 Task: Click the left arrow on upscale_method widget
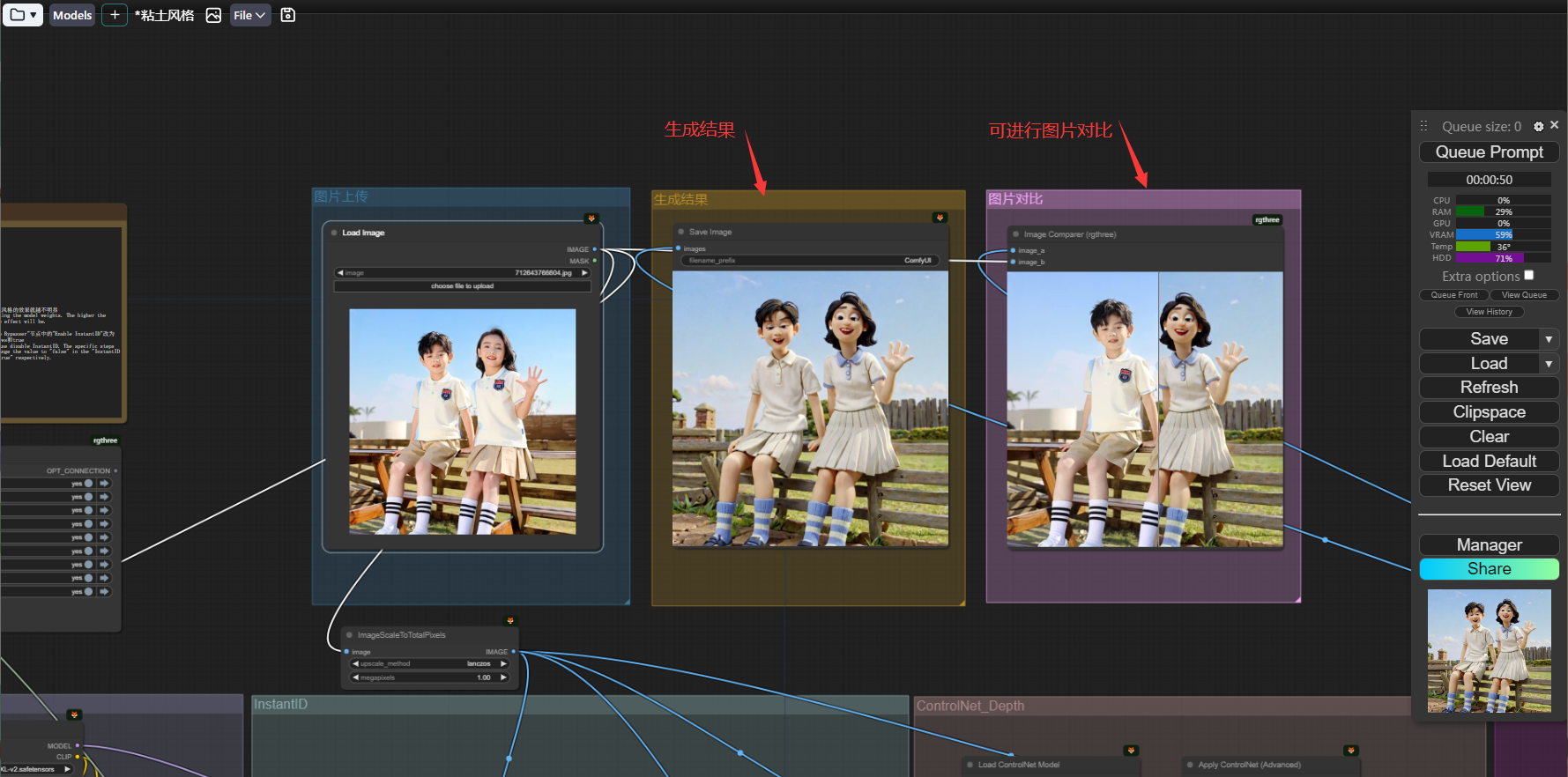[x=355, y=663]
